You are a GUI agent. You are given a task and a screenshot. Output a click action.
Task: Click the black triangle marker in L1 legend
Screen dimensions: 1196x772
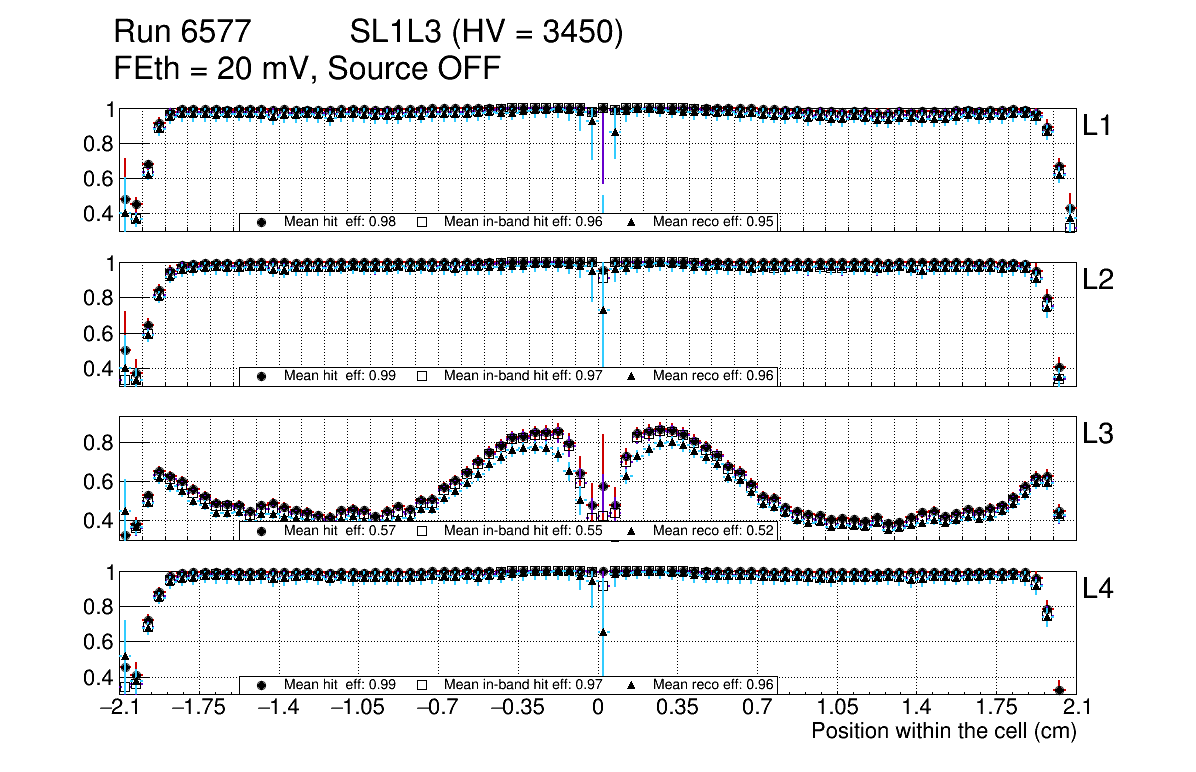(x=631, y=222)
